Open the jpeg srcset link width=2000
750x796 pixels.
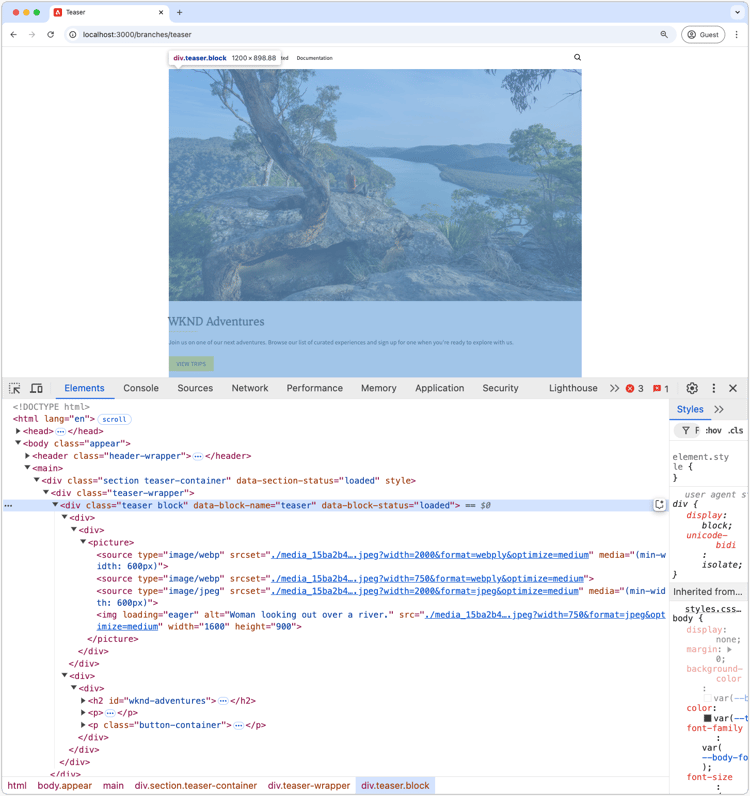[x=425, y=591]
